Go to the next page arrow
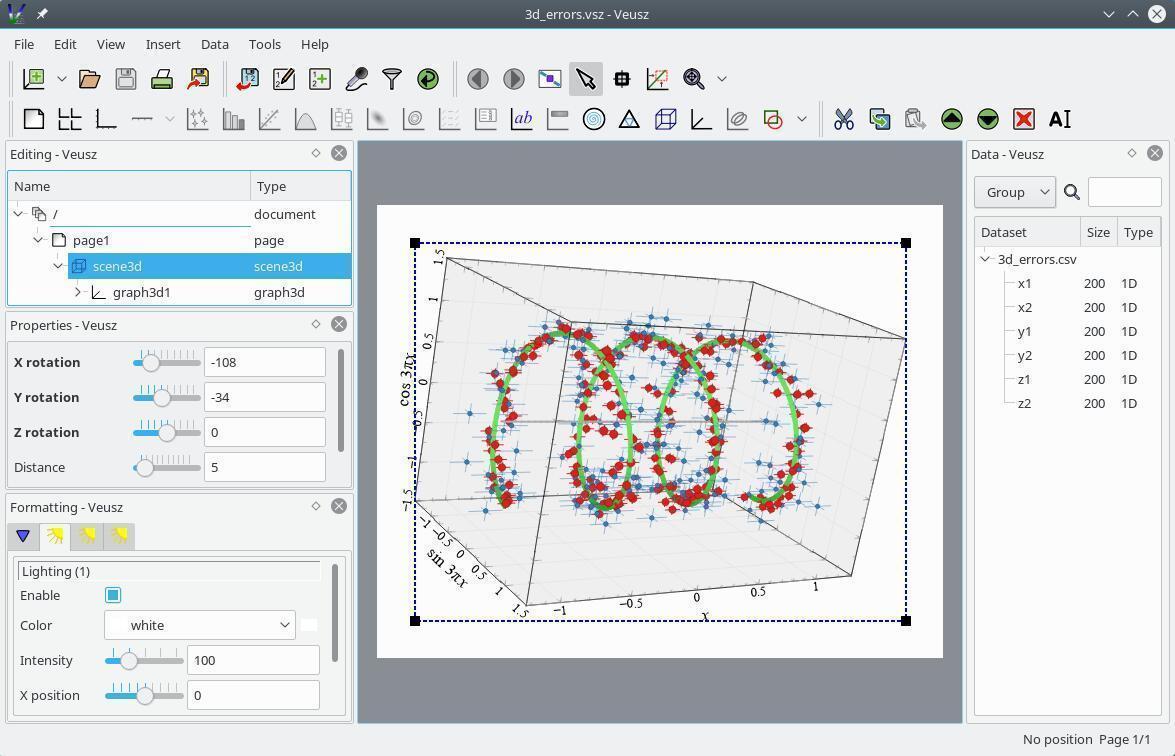Viewport: 1175px width, 756px height. pos(513,79)
